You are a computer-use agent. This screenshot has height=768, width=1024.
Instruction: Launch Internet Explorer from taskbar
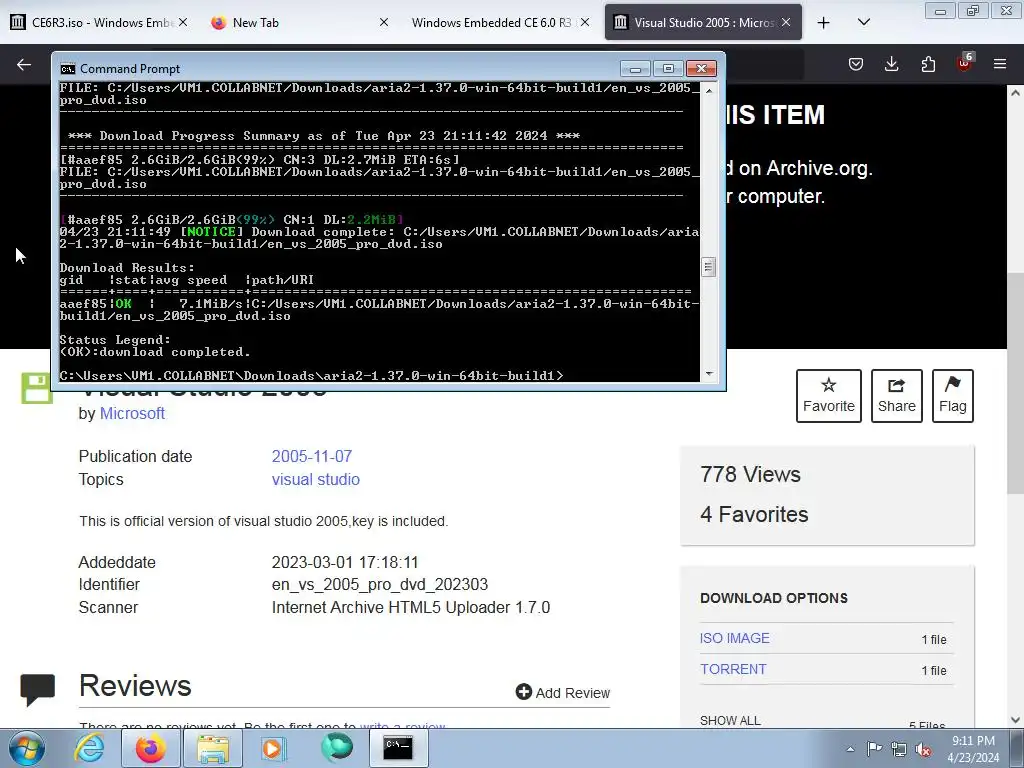(89, 748)
